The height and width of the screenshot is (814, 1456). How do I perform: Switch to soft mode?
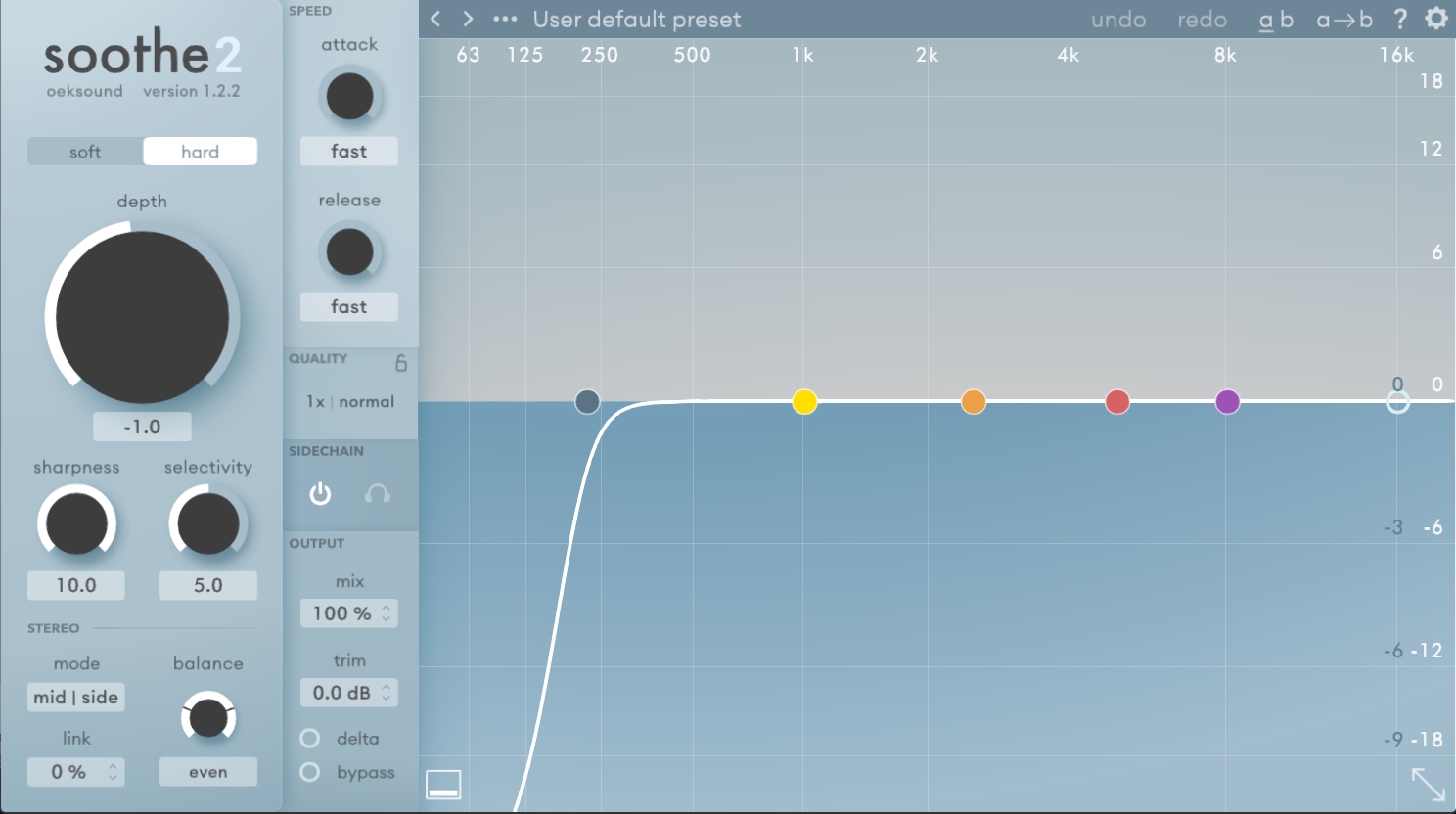point(85,152)
